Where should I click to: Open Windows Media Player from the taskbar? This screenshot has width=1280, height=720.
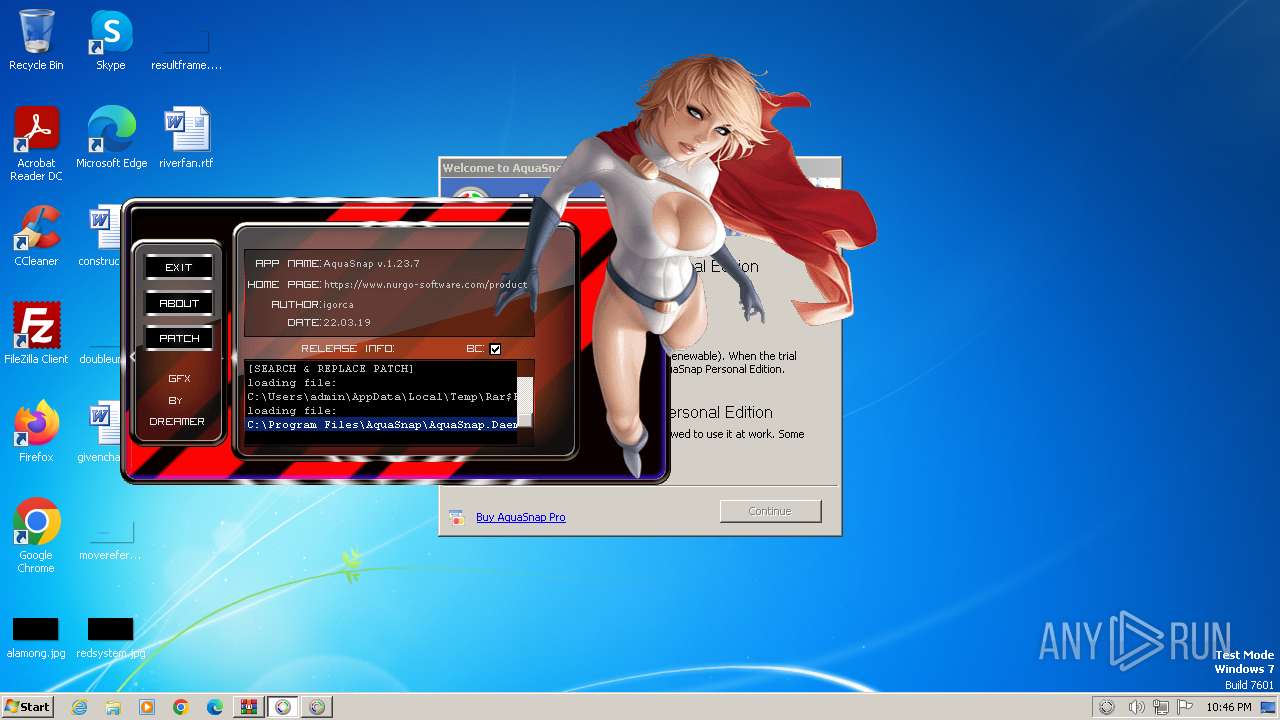click(147, 707)
